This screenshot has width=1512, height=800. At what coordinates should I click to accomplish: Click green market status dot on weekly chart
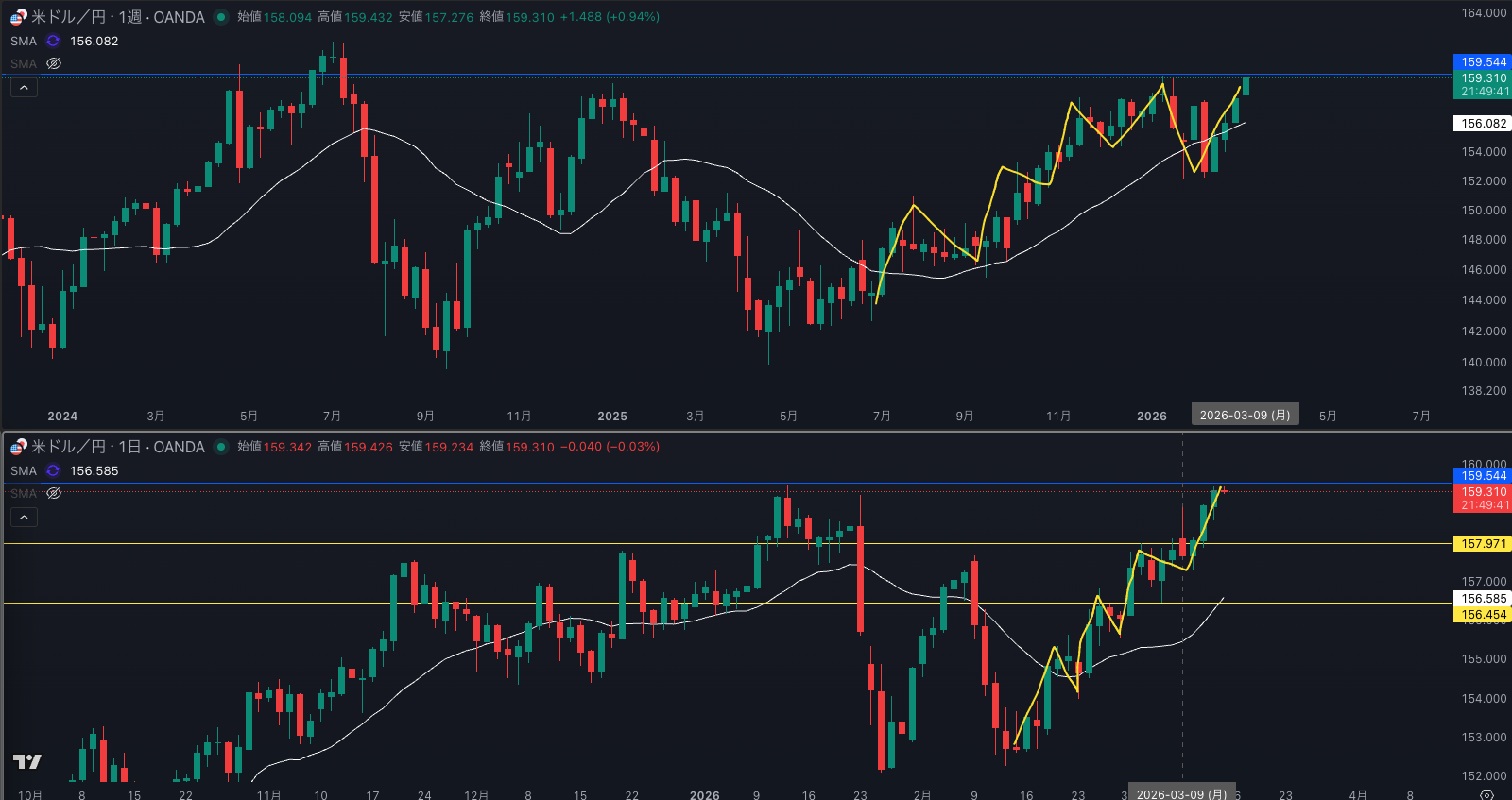click(221, 17)
